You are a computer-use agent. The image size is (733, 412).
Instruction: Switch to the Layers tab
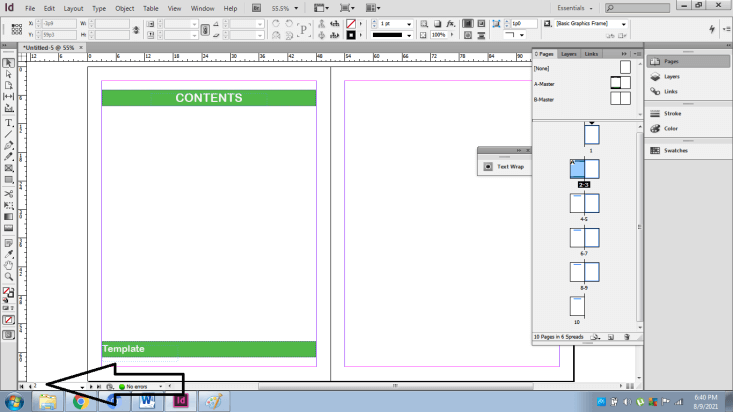click(x=568, y=54)
